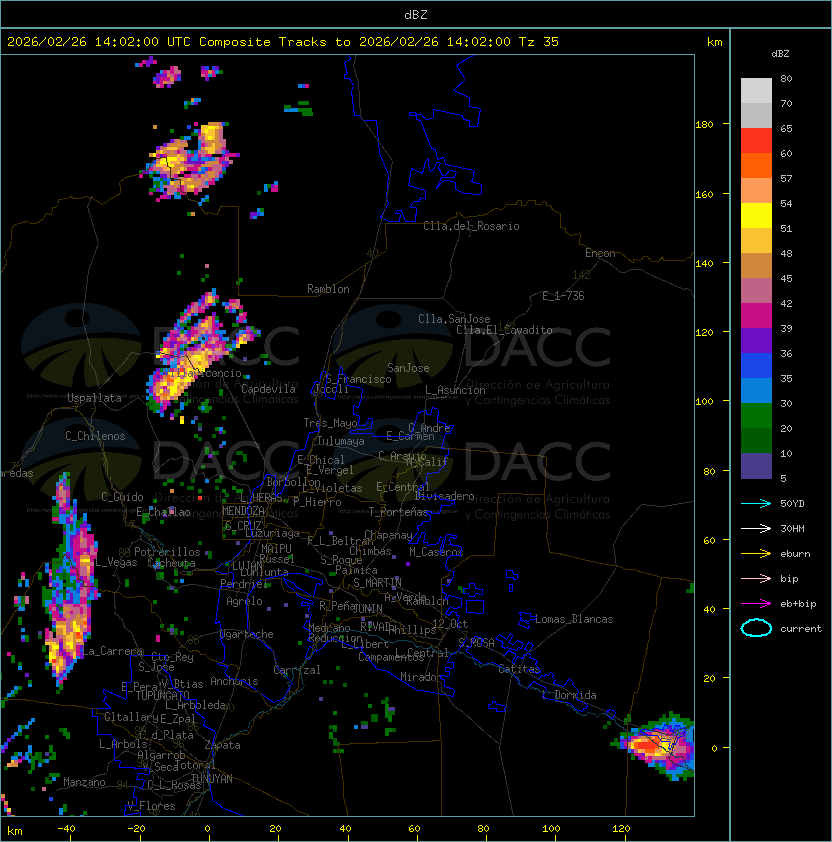Click the '50YD' legend label
This screenshot has width=832, height=842.
tap(792, 504)
